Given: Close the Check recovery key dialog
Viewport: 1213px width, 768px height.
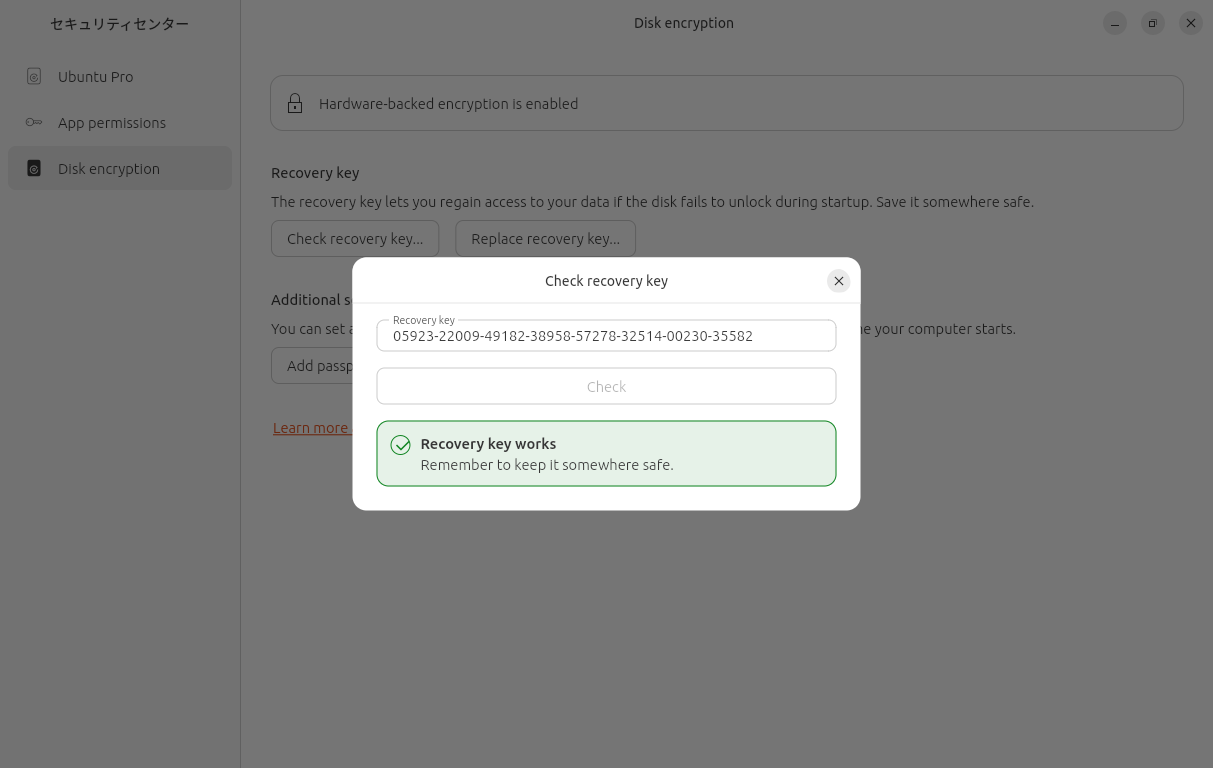Looking at the screenshot, I should (x=838, y=281).
